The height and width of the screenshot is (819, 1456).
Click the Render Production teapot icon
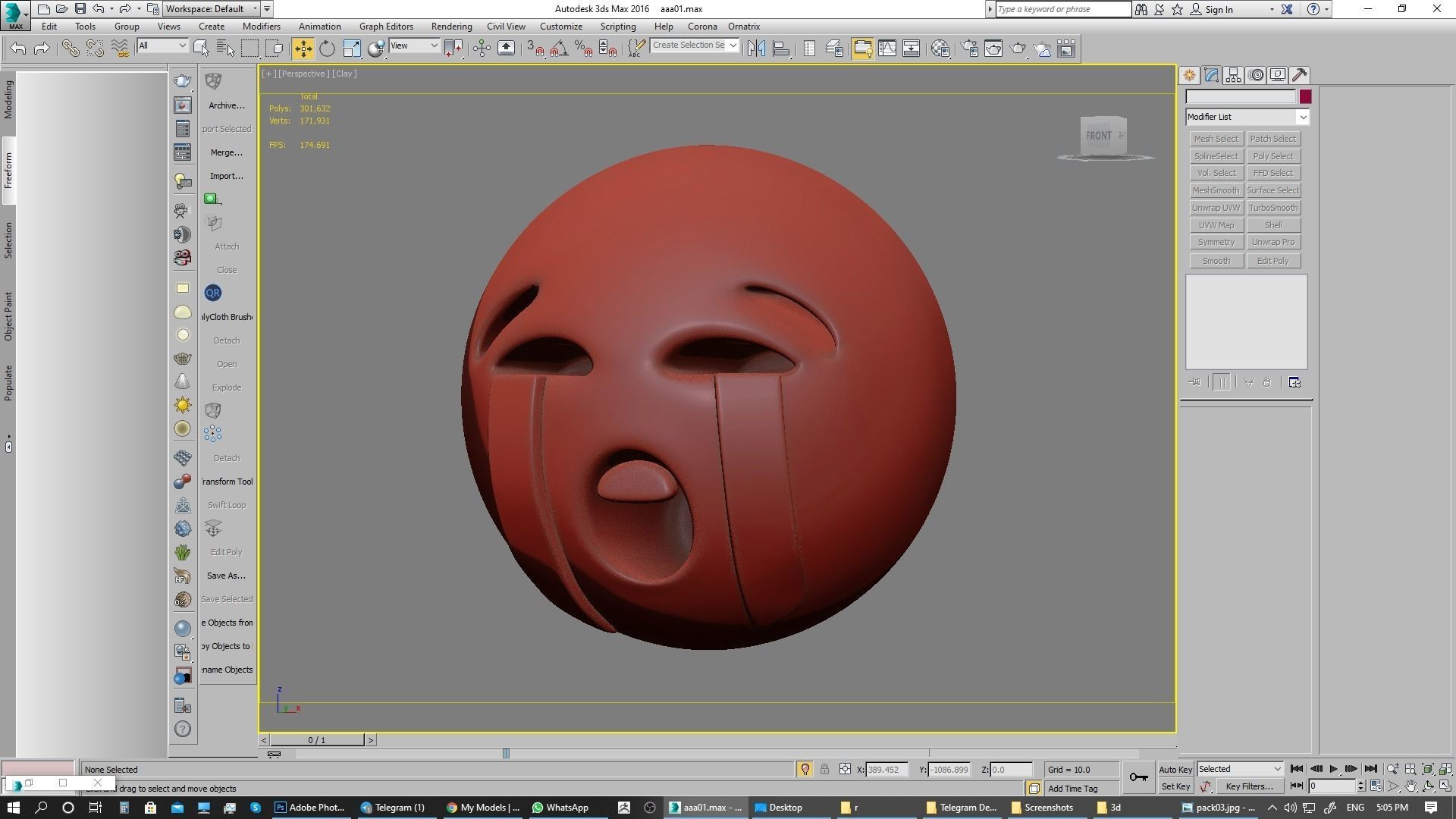click(x=1018, y=49)
